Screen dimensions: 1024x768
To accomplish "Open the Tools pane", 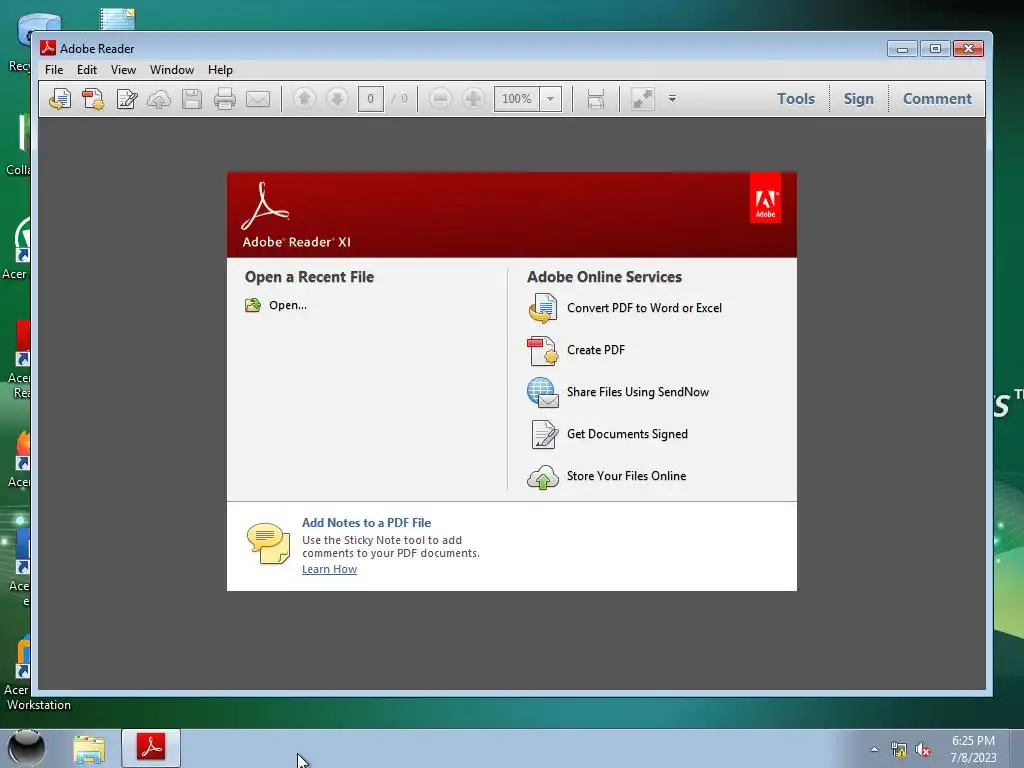I will coord(795,99).
